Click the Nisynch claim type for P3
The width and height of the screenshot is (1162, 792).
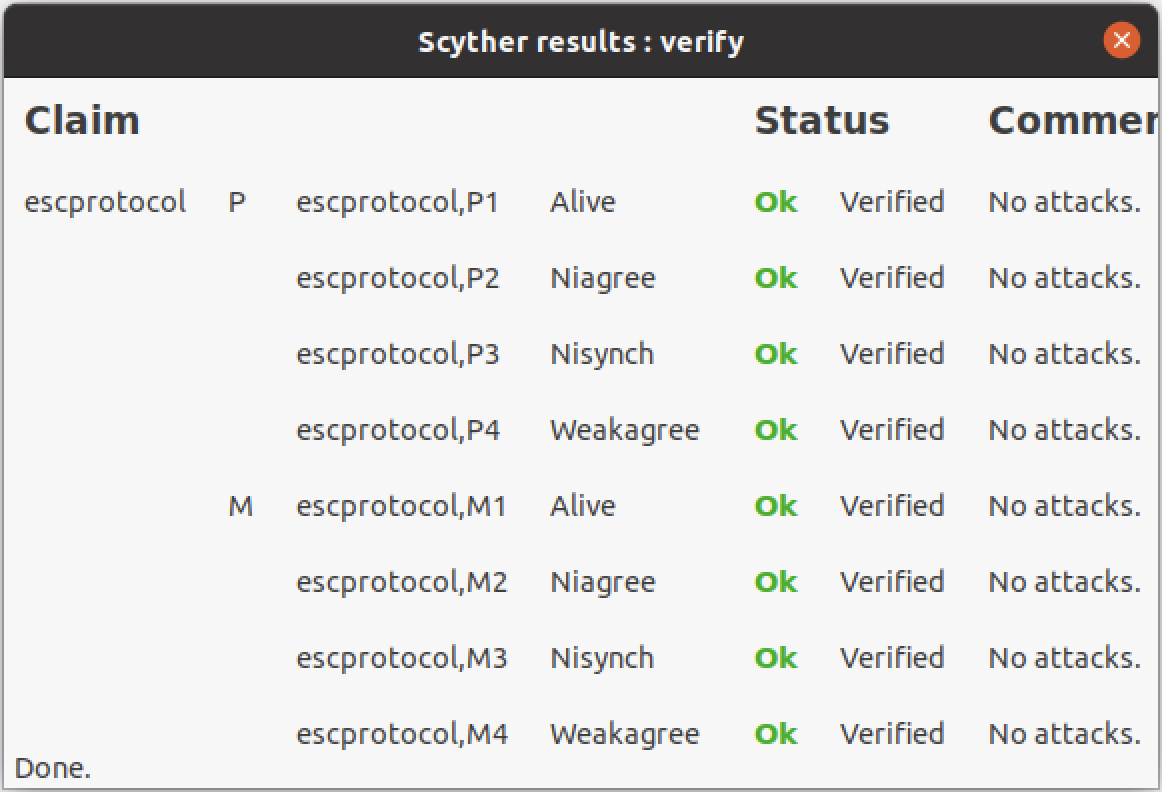point(601,354)
